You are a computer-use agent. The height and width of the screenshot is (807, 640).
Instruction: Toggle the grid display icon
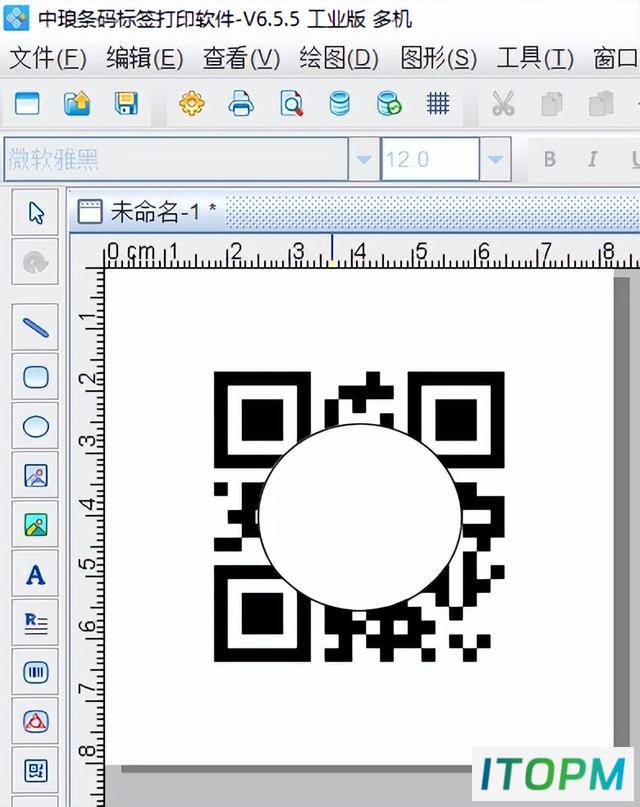click(438, 103)
